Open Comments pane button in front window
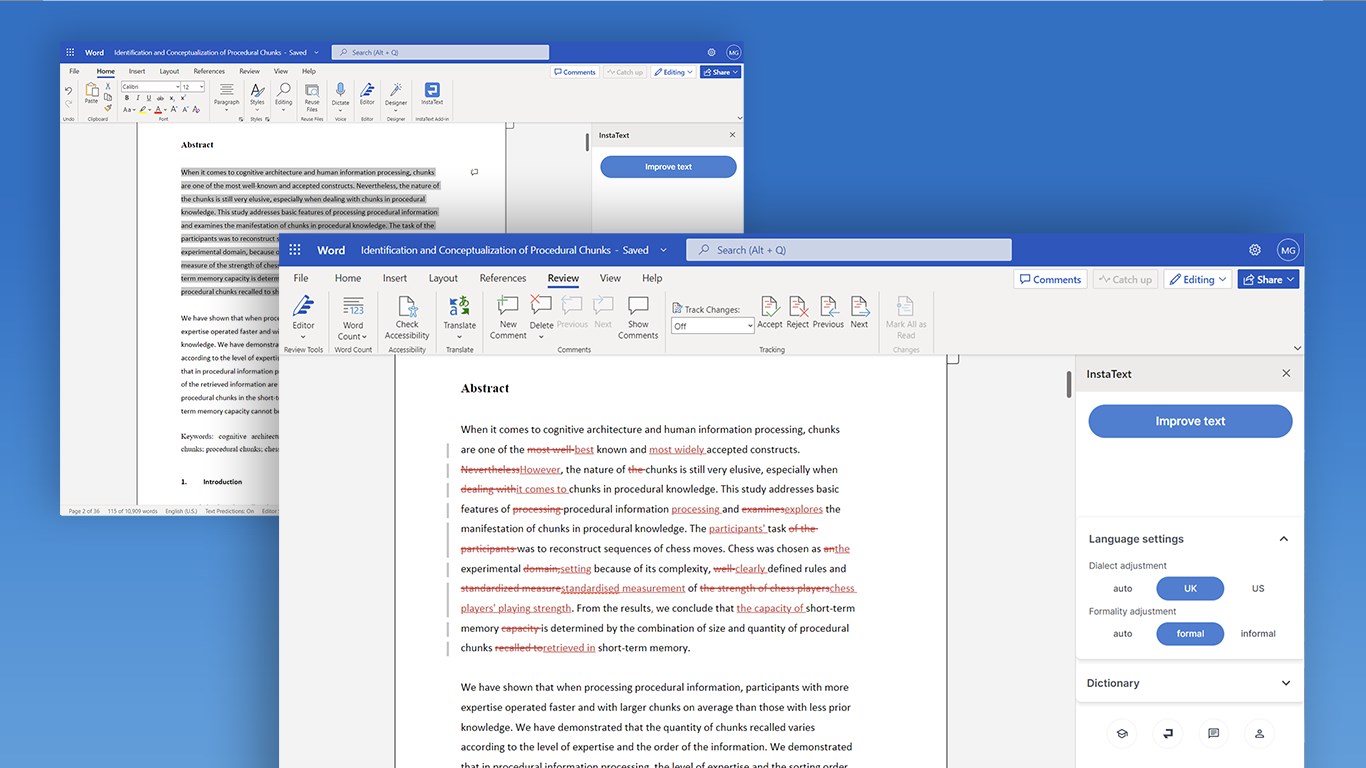 coord(1050,279)
